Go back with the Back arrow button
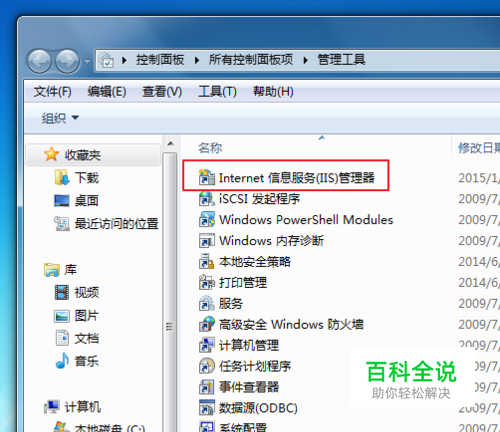The image size is (500, 432). tap(39, 61)
